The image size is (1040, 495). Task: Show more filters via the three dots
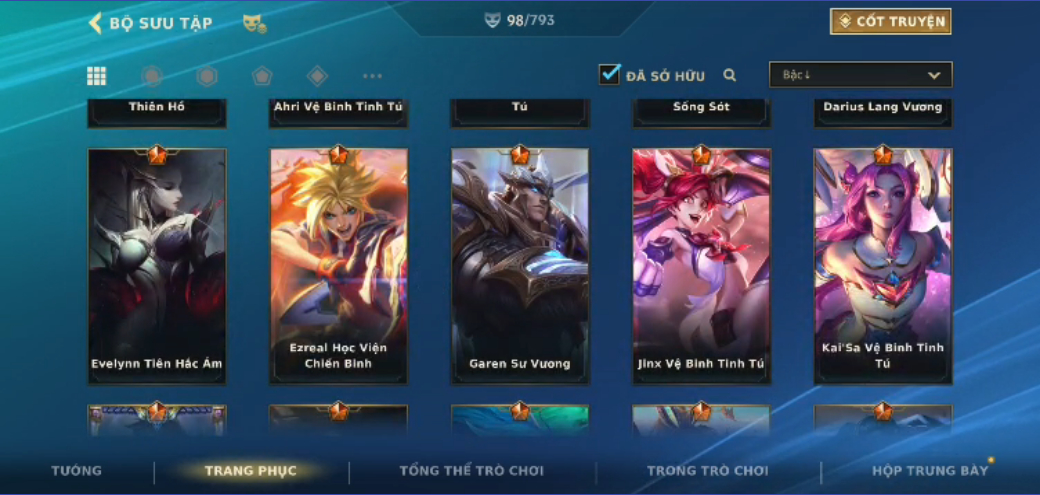[x=373, y=76]
